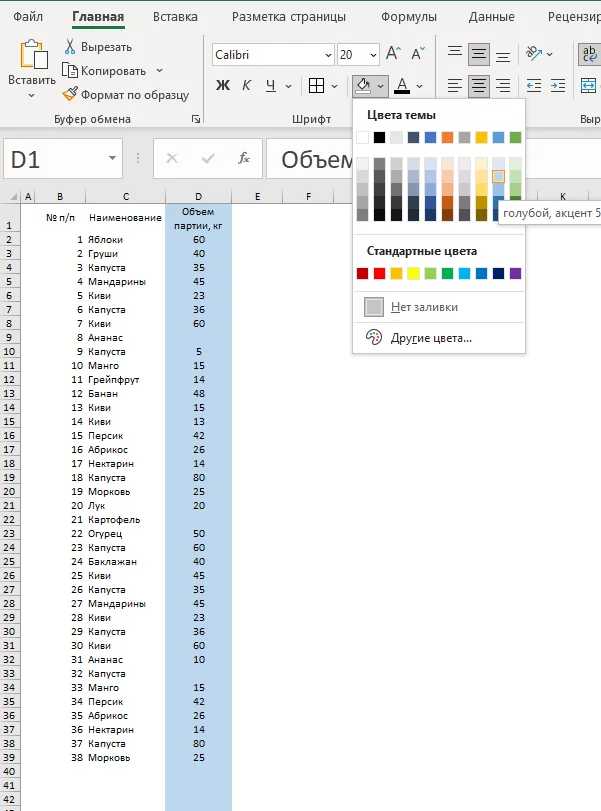601x811 pixels.
Task: Confirm formula entry with the check mark icon
Action: [208, 158]
